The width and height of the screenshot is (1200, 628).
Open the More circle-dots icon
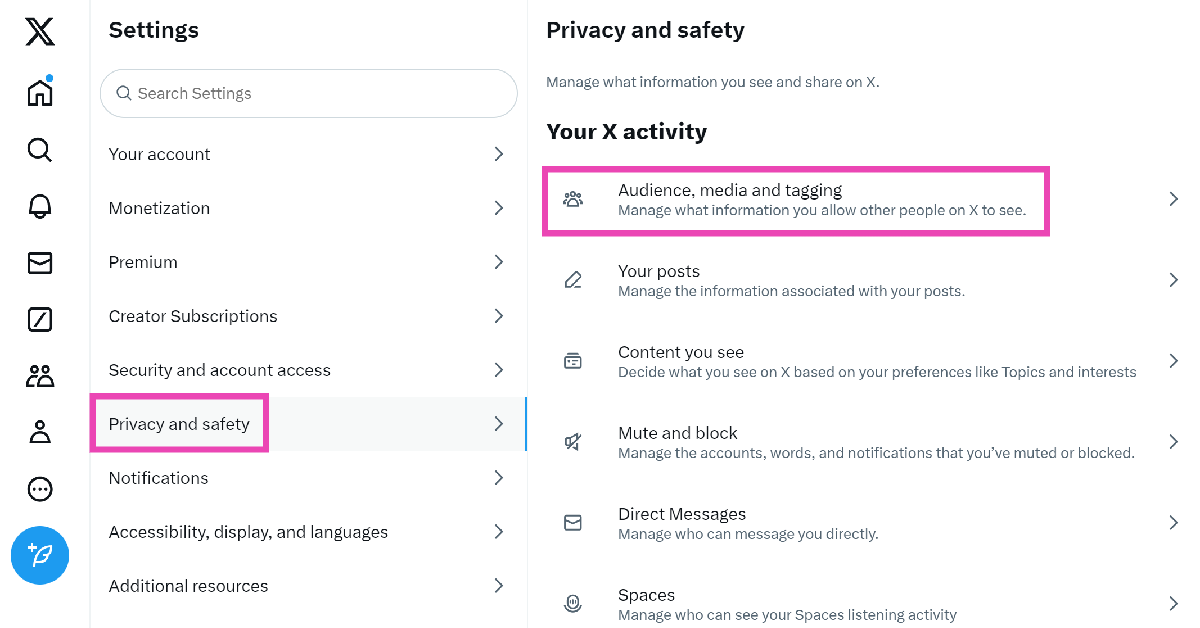(40, 489)
